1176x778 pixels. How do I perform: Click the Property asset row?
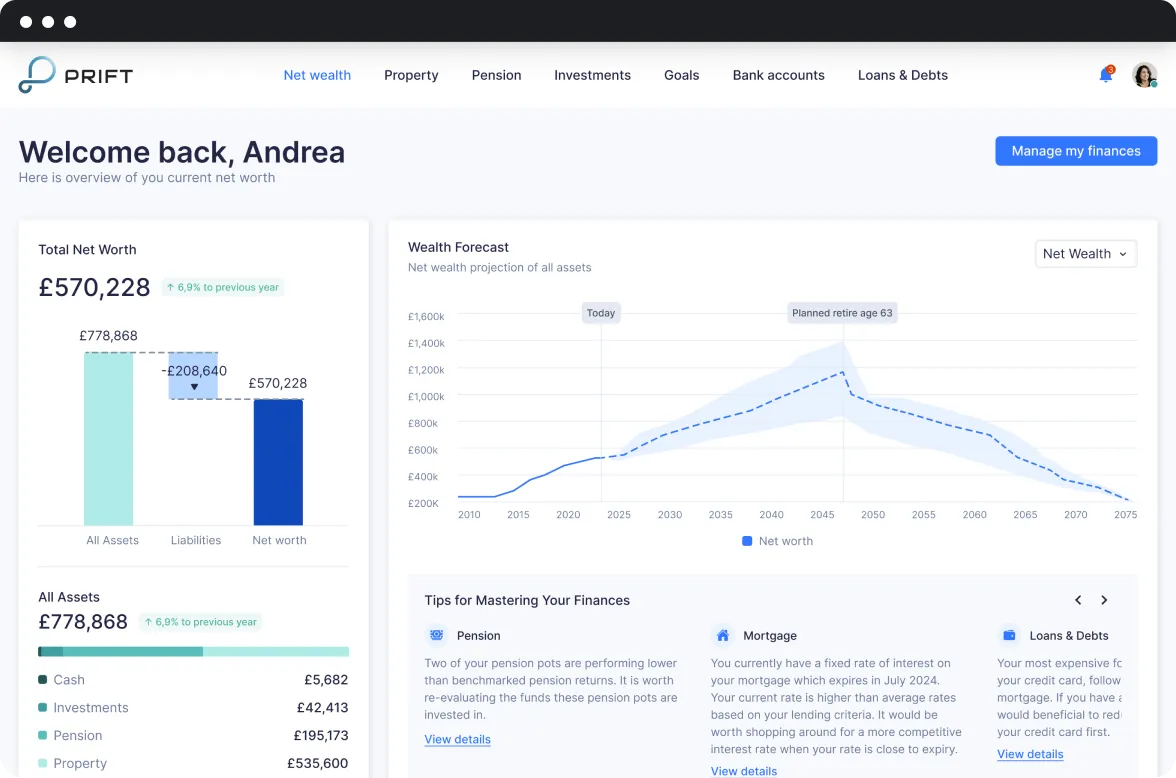tap(194, 763)
